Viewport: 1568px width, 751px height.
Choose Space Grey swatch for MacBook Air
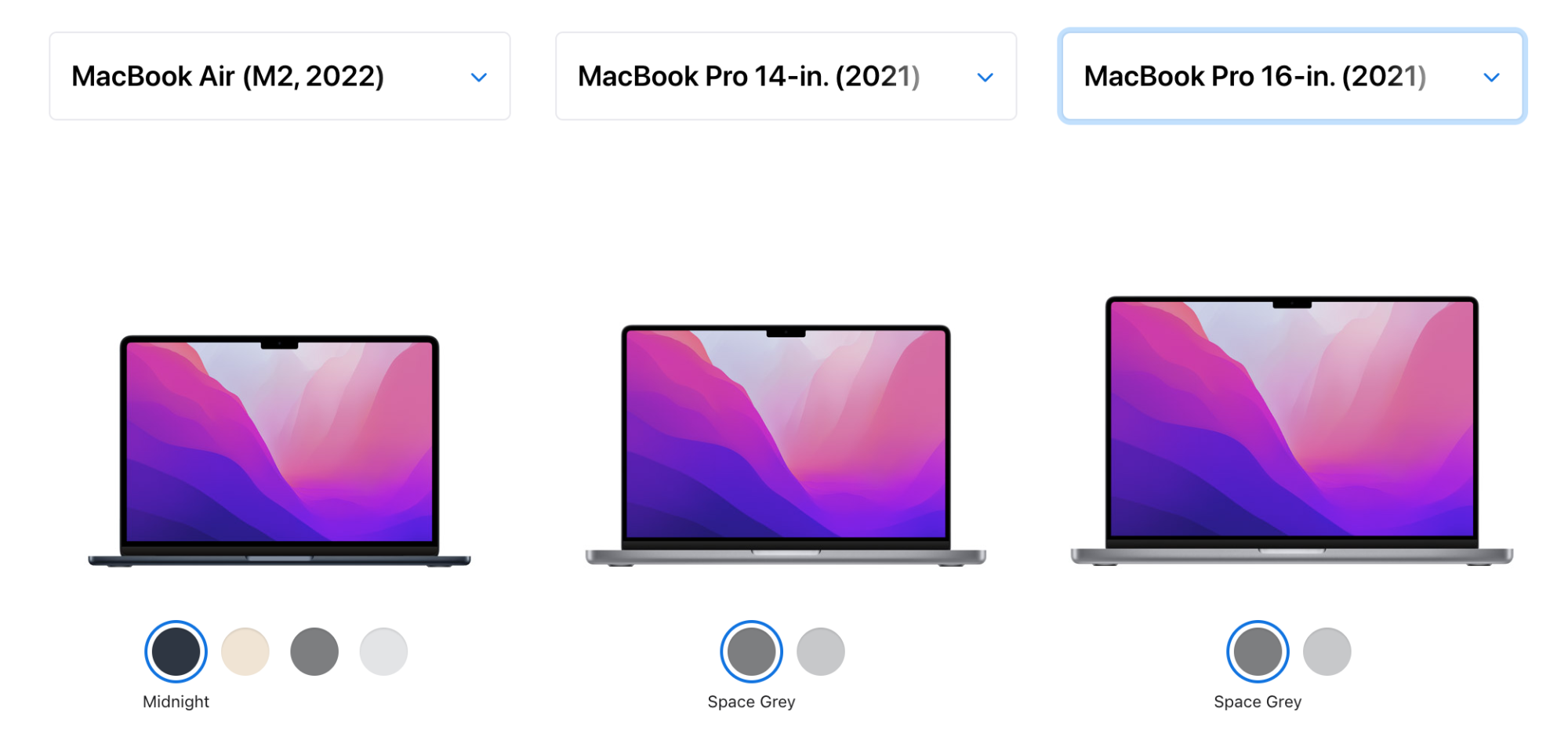[314, 651]
